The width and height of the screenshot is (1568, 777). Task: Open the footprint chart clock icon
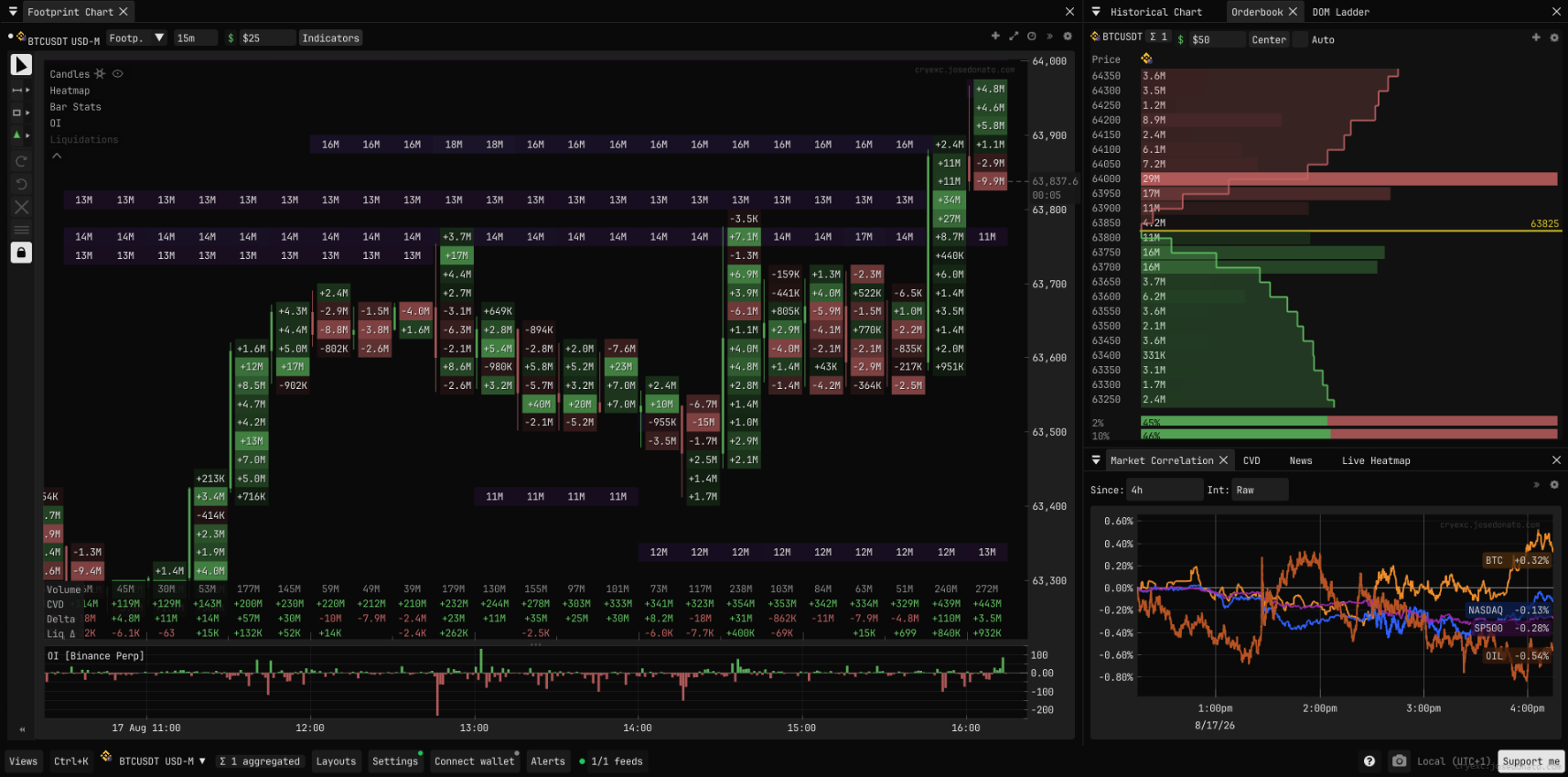pos(1032,37)
